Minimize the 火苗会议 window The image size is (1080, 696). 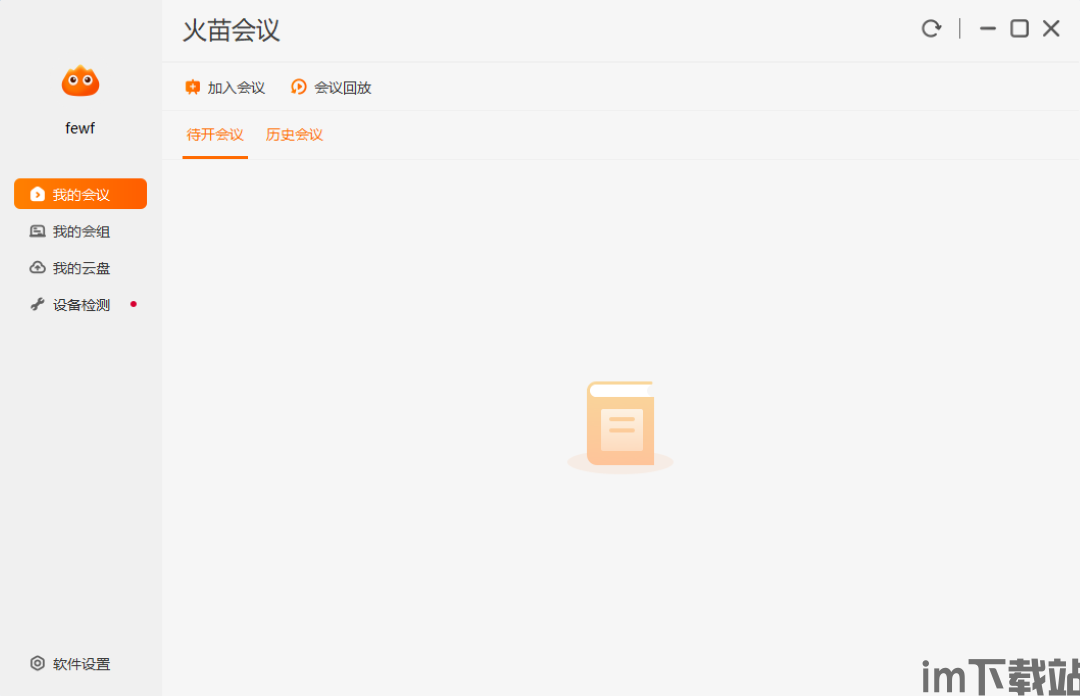coord(988,28)
